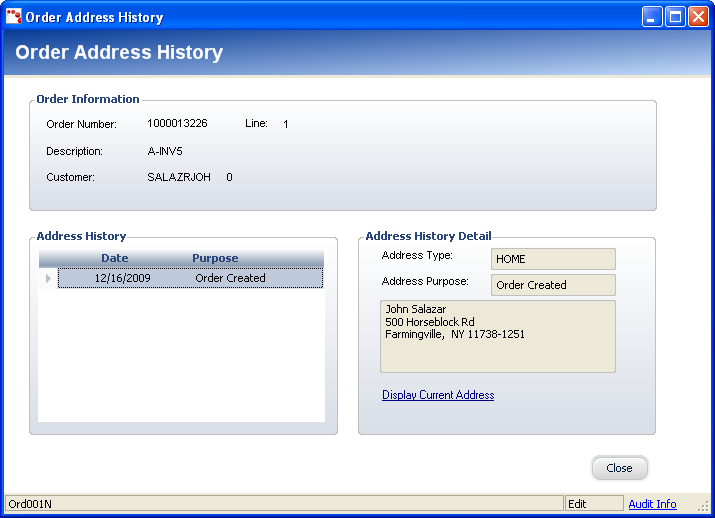This screenshot has height=518, width=715.
Task: Click the Edit mode status bar panel
Action: [593, 504]
